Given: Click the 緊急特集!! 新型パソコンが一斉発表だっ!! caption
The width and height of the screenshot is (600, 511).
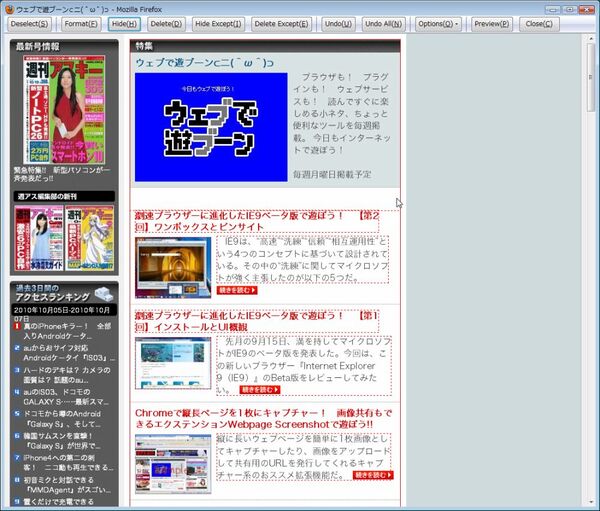Looking at the screenshot, I should (62, 174).
